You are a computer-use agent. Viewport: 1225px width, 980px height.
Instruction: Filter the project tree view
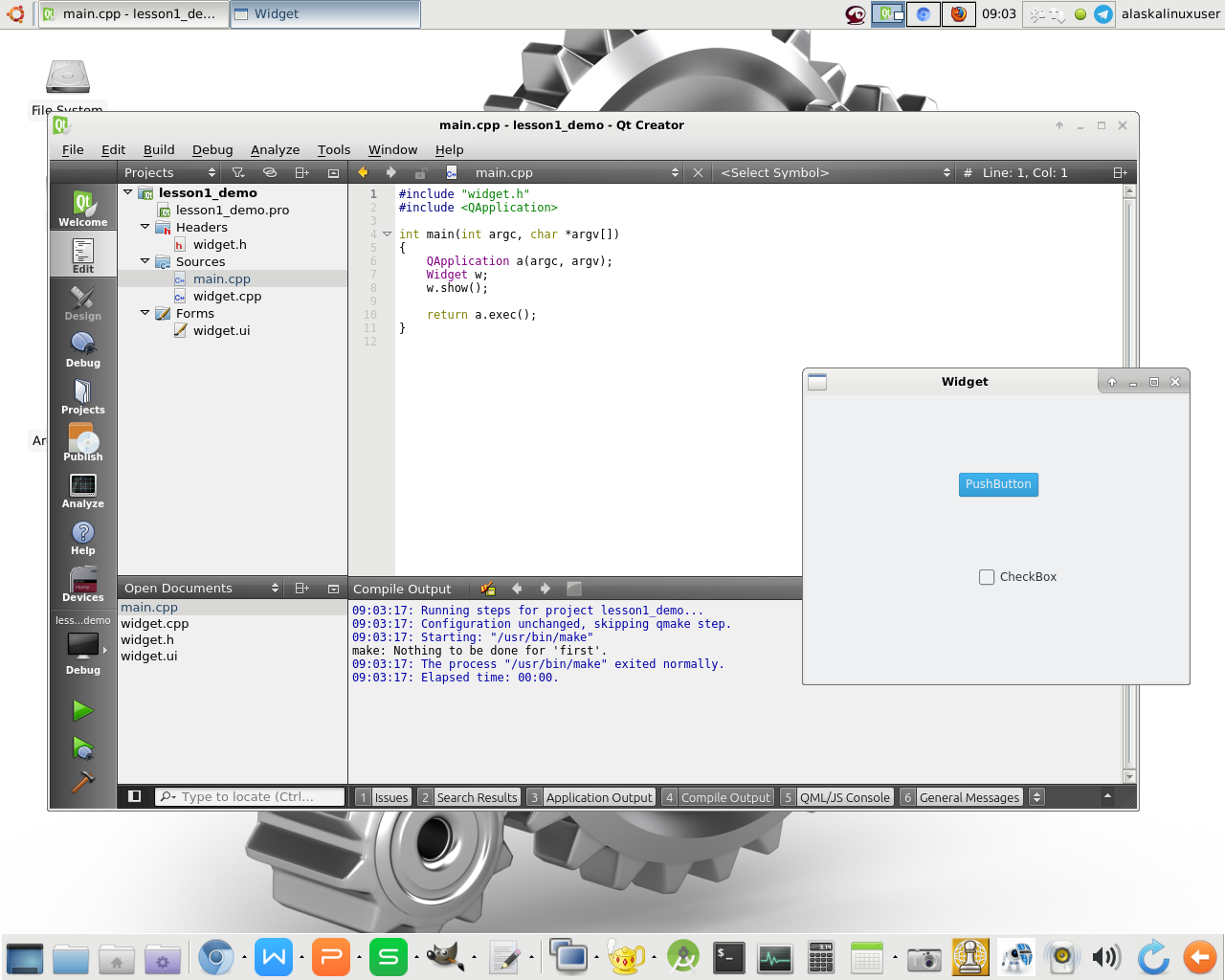click(x=238, y=173)
